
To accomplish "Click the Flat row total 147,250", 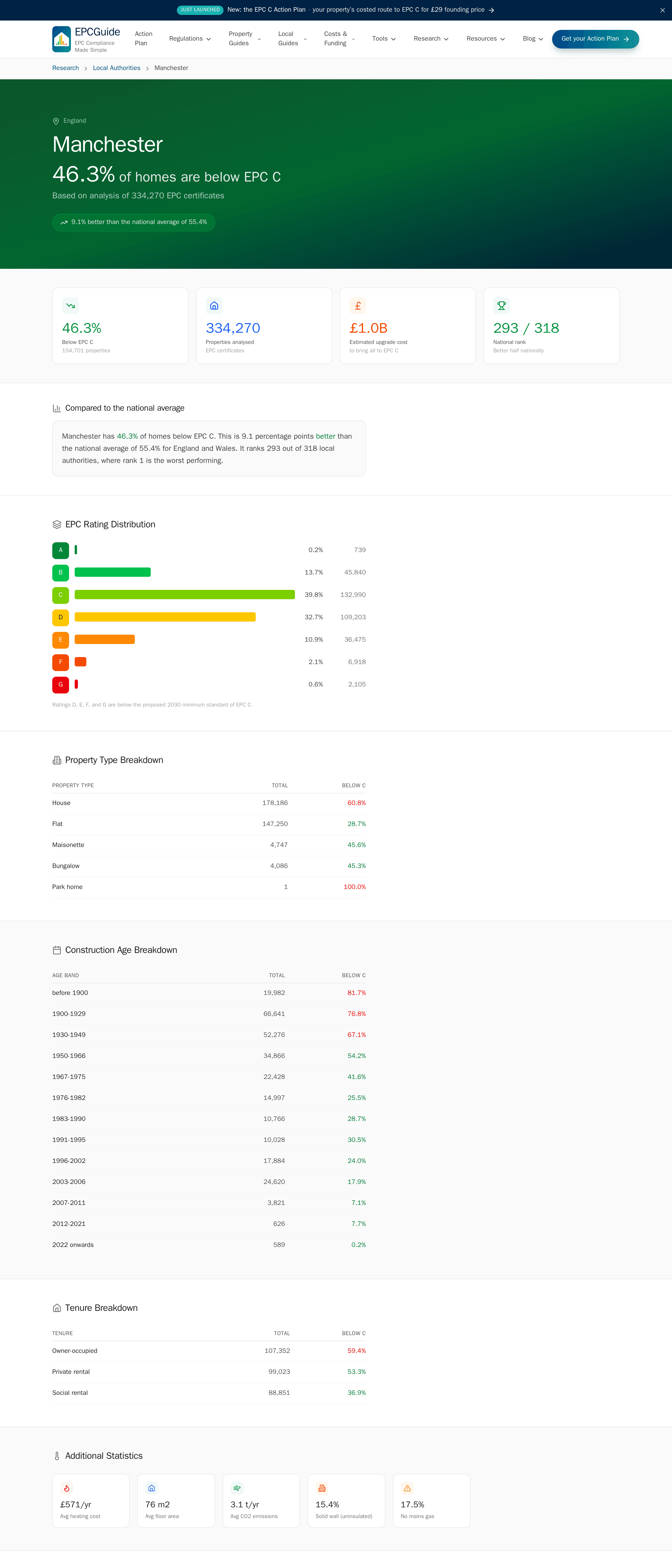I will [x=275, y=824].
